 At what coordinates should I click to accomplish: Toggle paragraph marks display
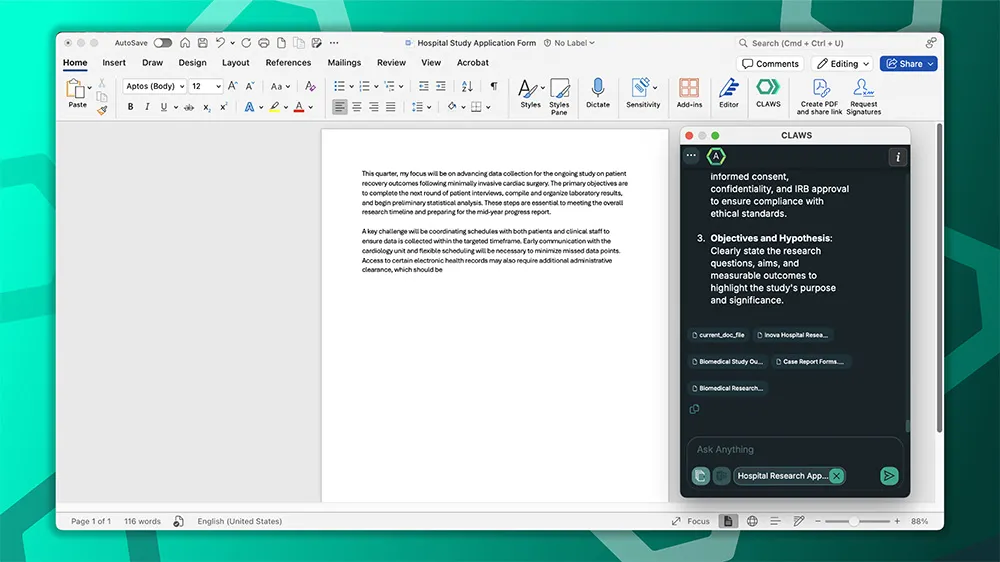click(494, 86)
